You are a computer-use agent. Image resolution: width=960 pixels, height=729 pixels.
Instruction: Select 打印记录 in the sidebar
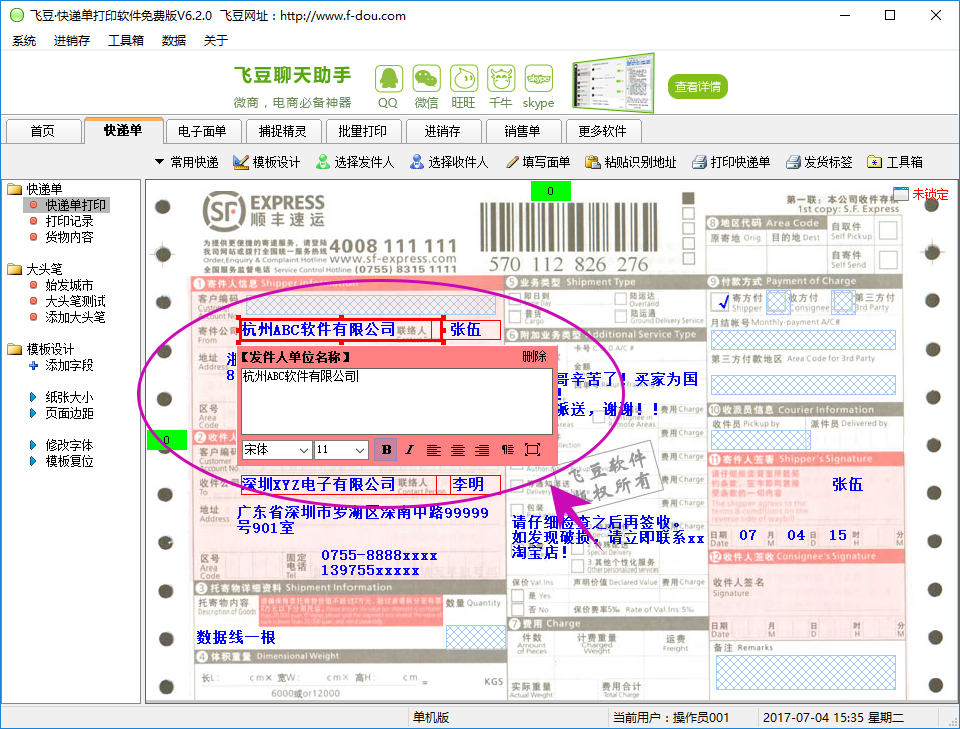click(x=69, y=221)
